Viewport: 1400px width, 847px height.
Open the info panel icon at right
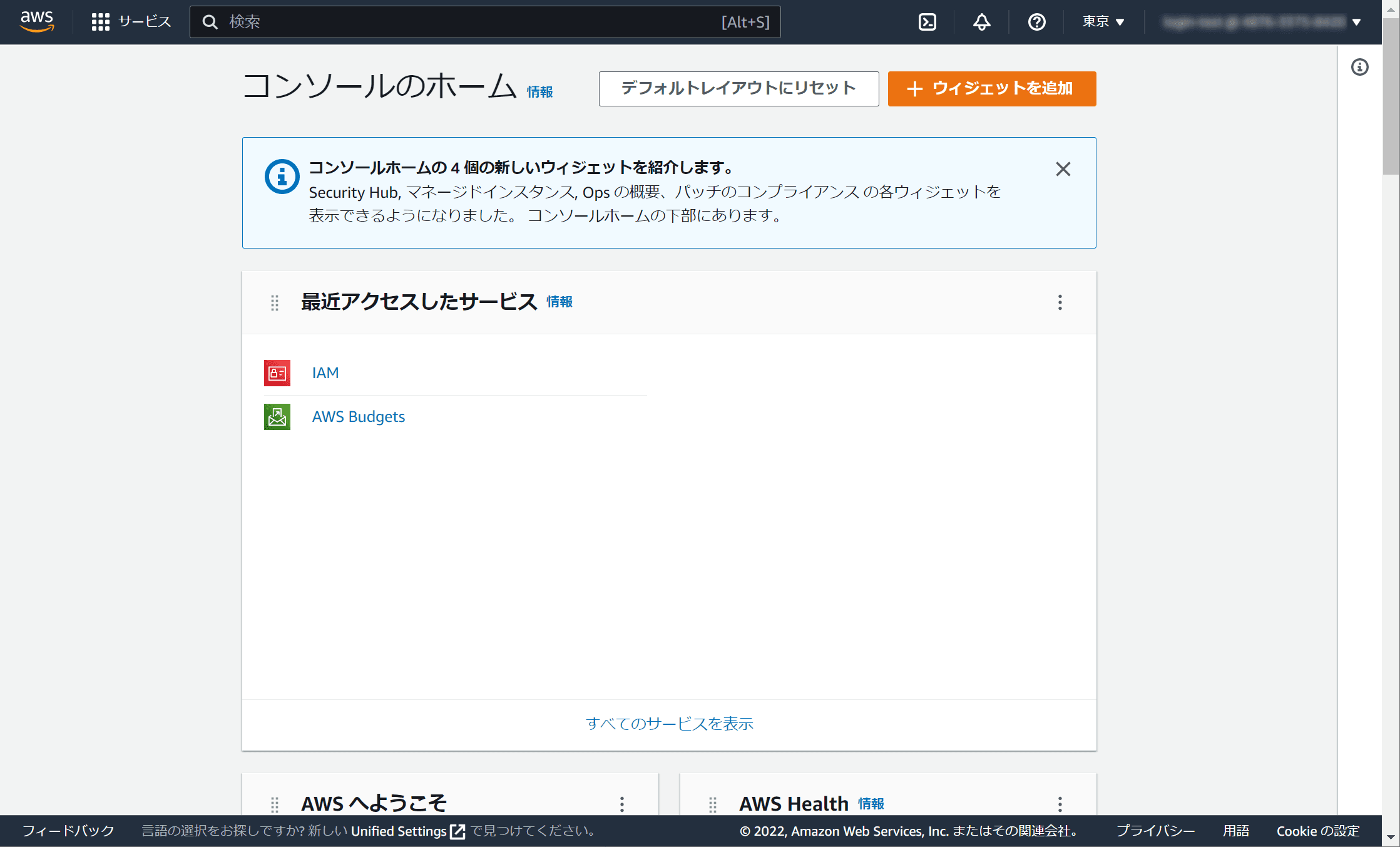(1359, 67)
